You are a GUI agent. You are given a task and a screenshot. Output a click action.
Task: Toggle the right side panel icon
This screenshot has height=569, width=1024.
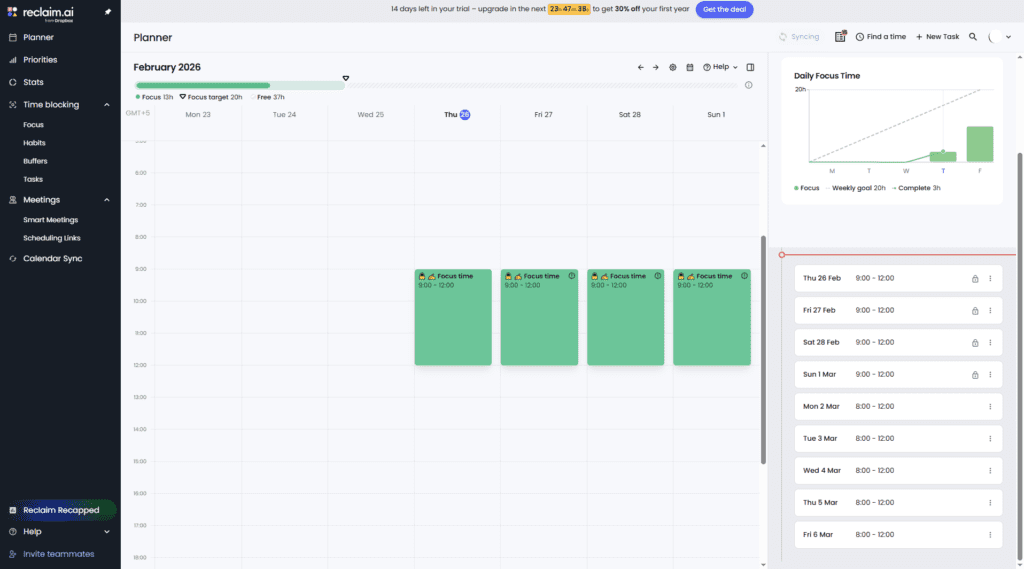[x=750, y=67]
